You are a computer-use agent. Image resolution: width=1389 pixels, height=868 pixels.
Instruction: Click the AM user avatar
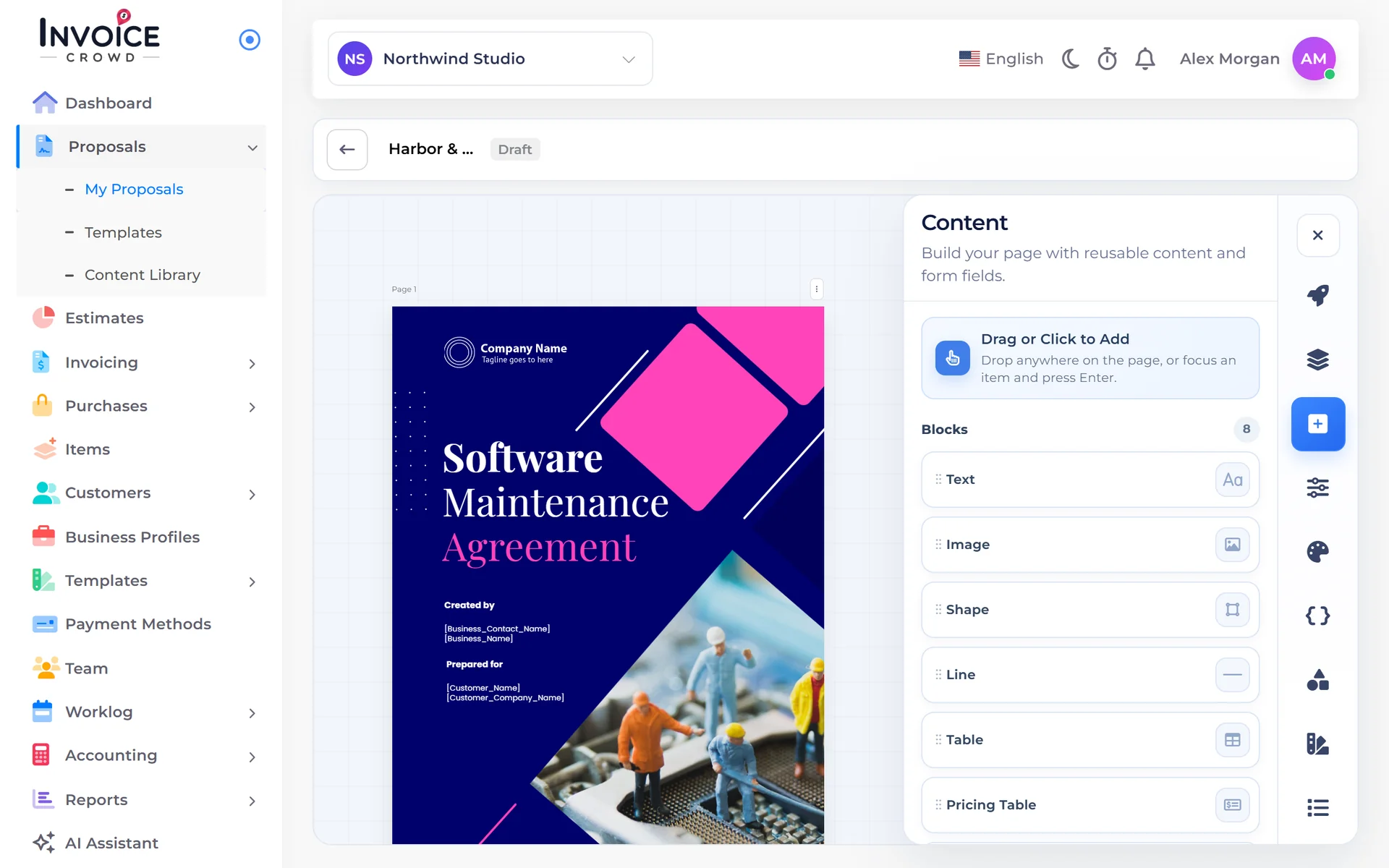pos(1314,59)
